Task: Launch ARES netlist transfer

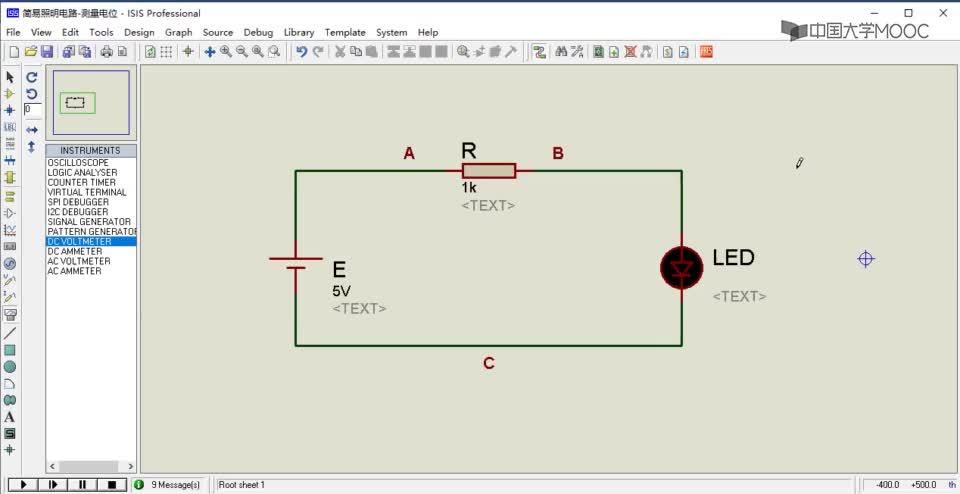Action: [706, 52]
